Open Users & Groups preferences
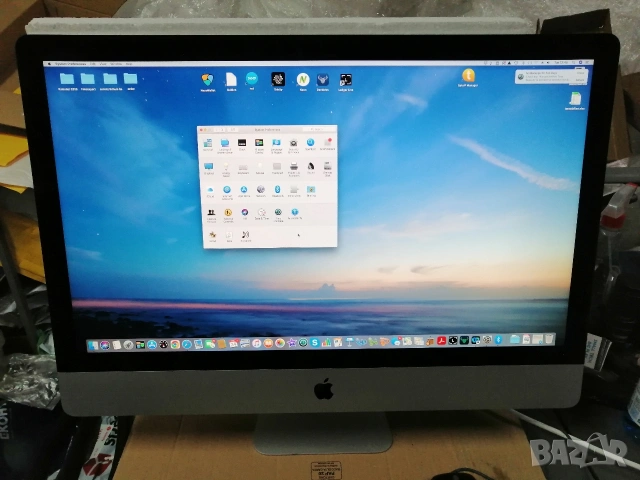640x480 pixels. 211,216
